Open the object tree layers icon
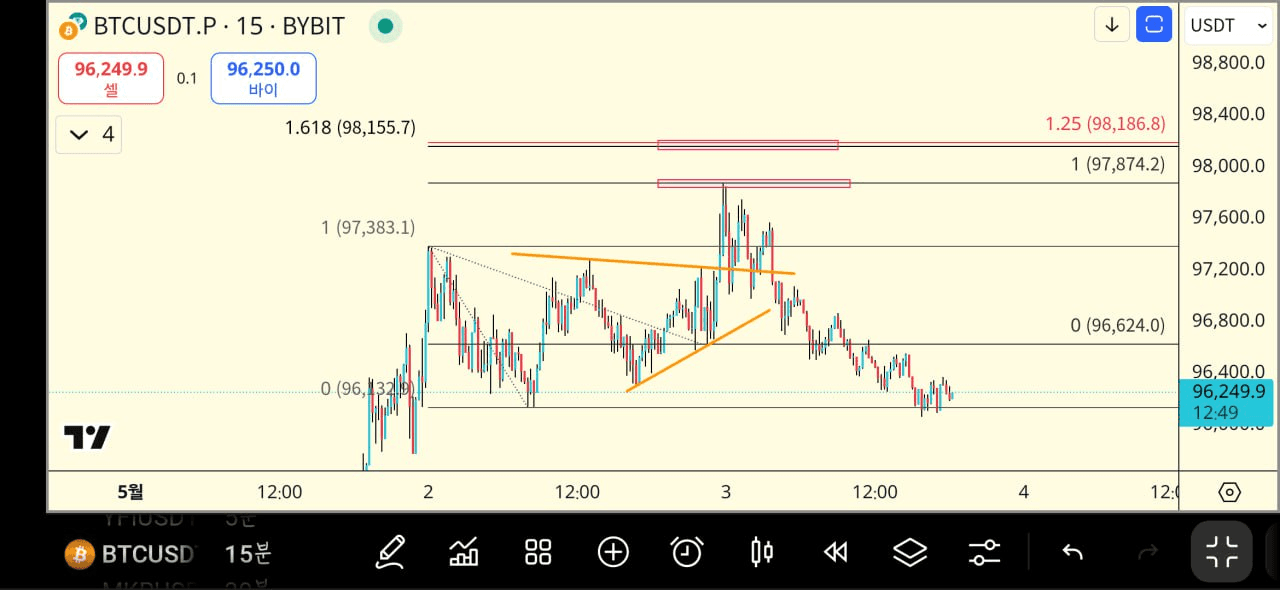The image size is (1280, 590). pyautogui.click(x=910, y=552)
